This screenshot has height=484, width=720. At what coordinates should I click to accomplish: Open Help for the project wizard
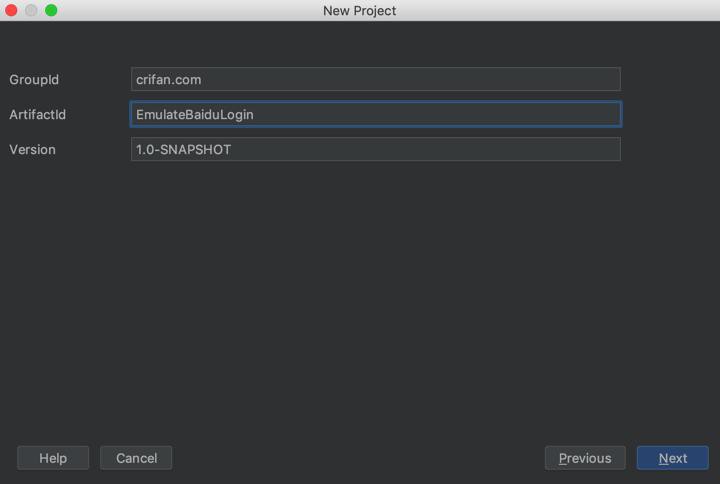[x=53, y=458]
